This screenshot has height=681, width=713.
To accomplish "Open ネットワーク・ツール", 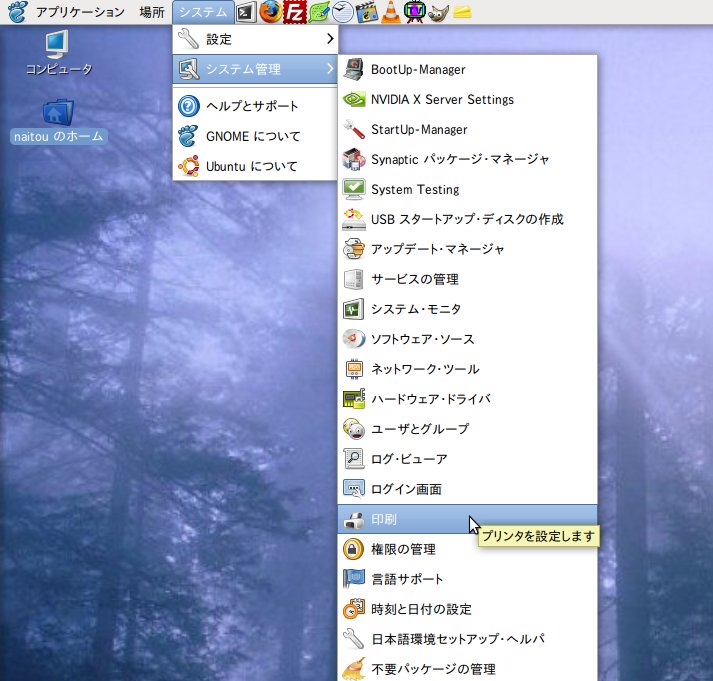I will (x=467, y=369).
